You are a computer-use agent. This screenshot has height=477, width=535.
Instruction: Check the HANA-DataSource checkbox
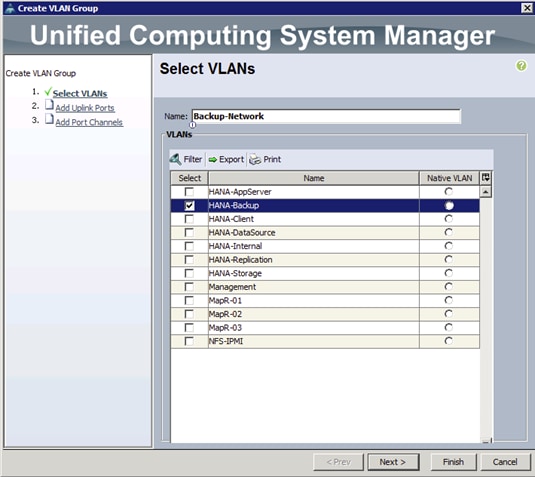pos(189,233)
